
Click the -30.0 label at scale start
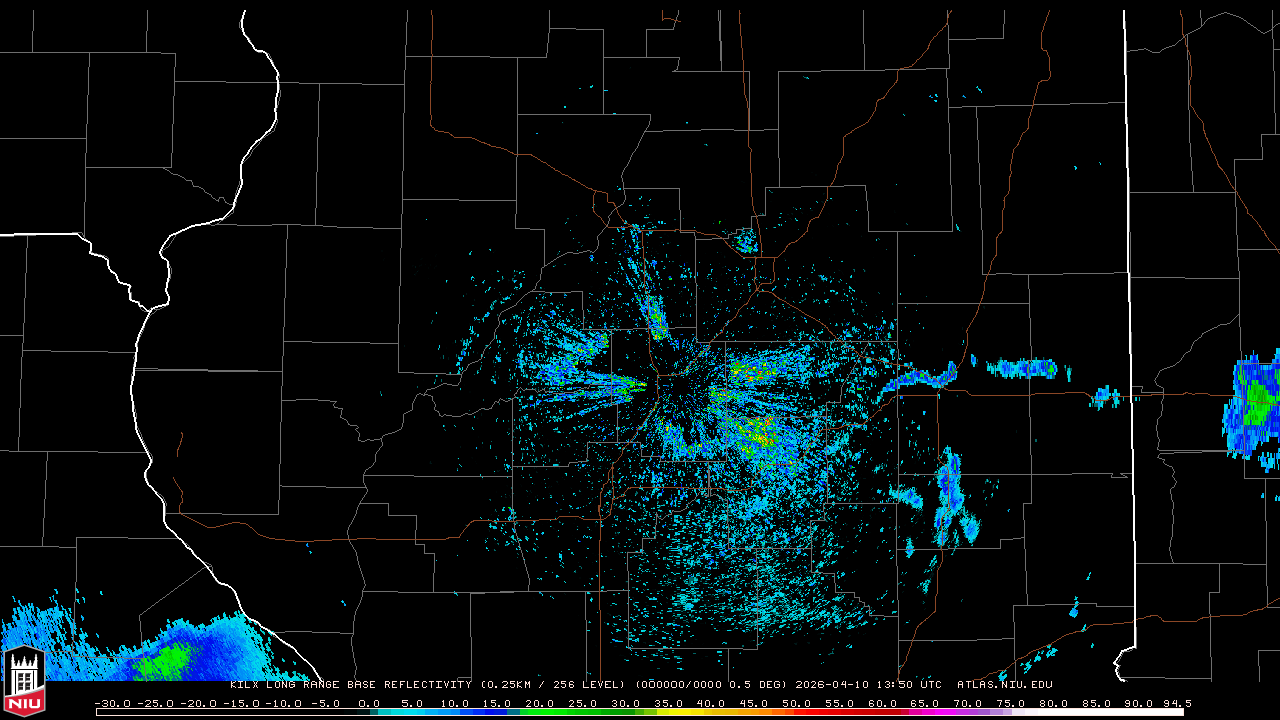(x=112, y=703)
